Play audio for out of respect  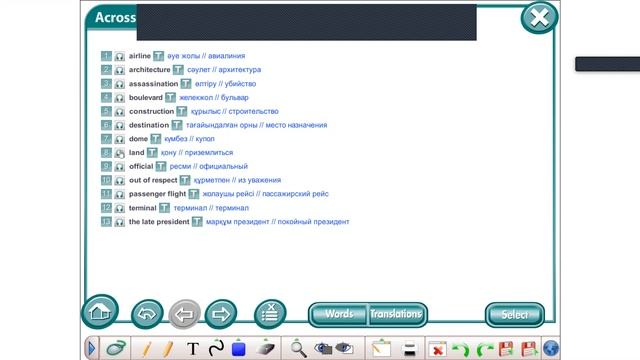tap(119, 181)
